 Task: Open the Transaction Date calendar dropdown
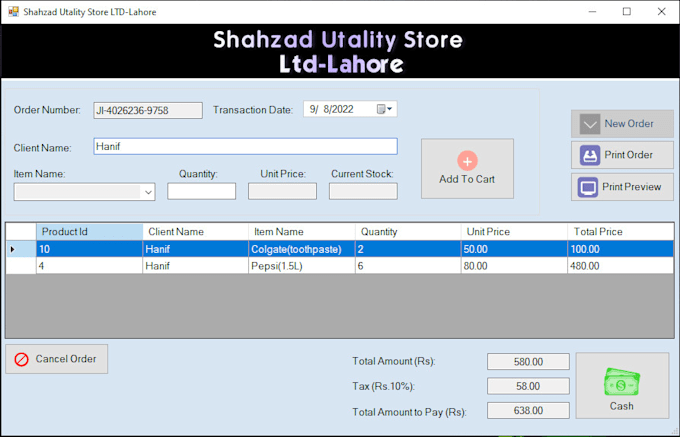[x=384, y=109]
